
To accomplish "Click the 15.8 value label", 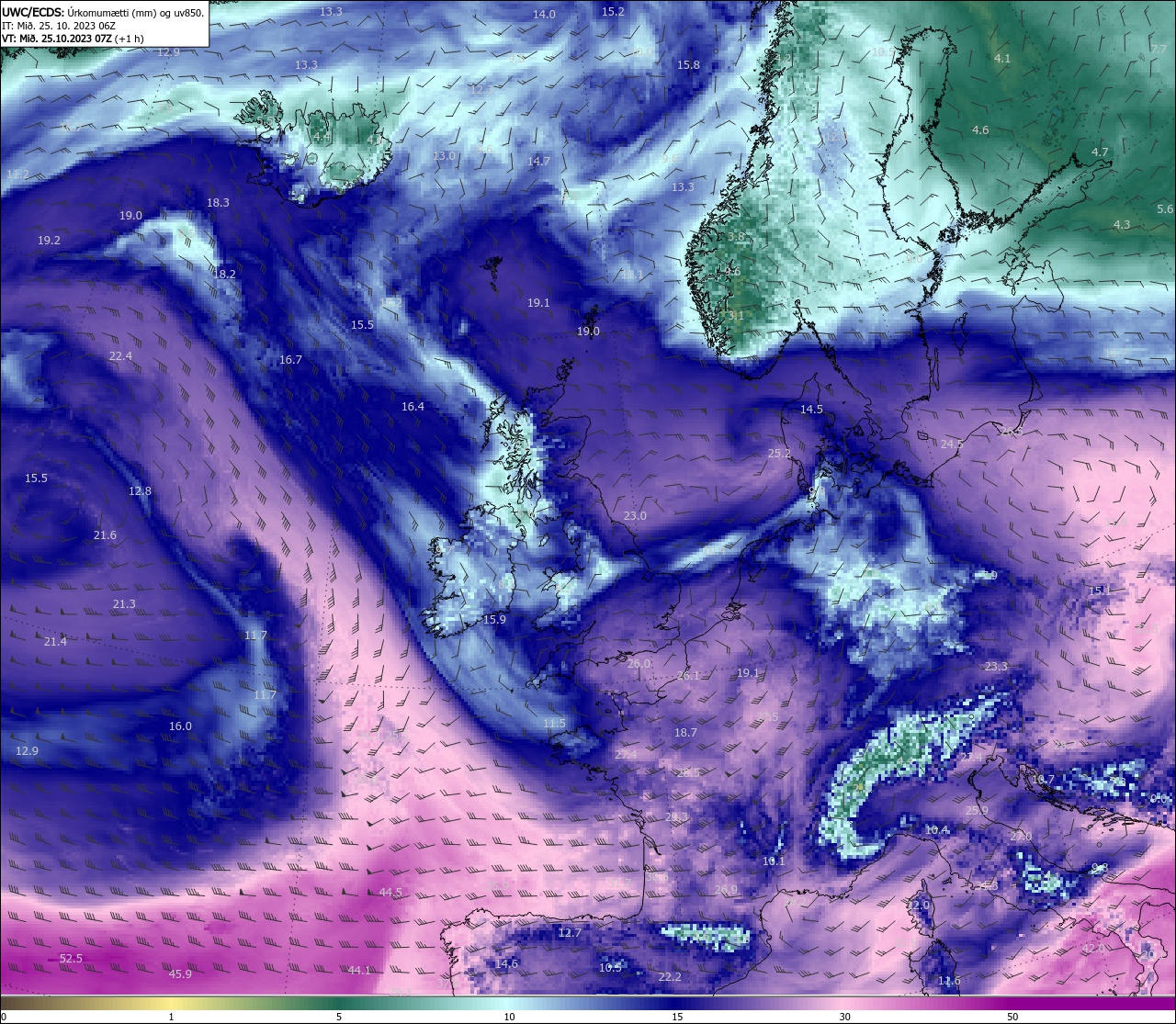I will [x=688, y=64].
